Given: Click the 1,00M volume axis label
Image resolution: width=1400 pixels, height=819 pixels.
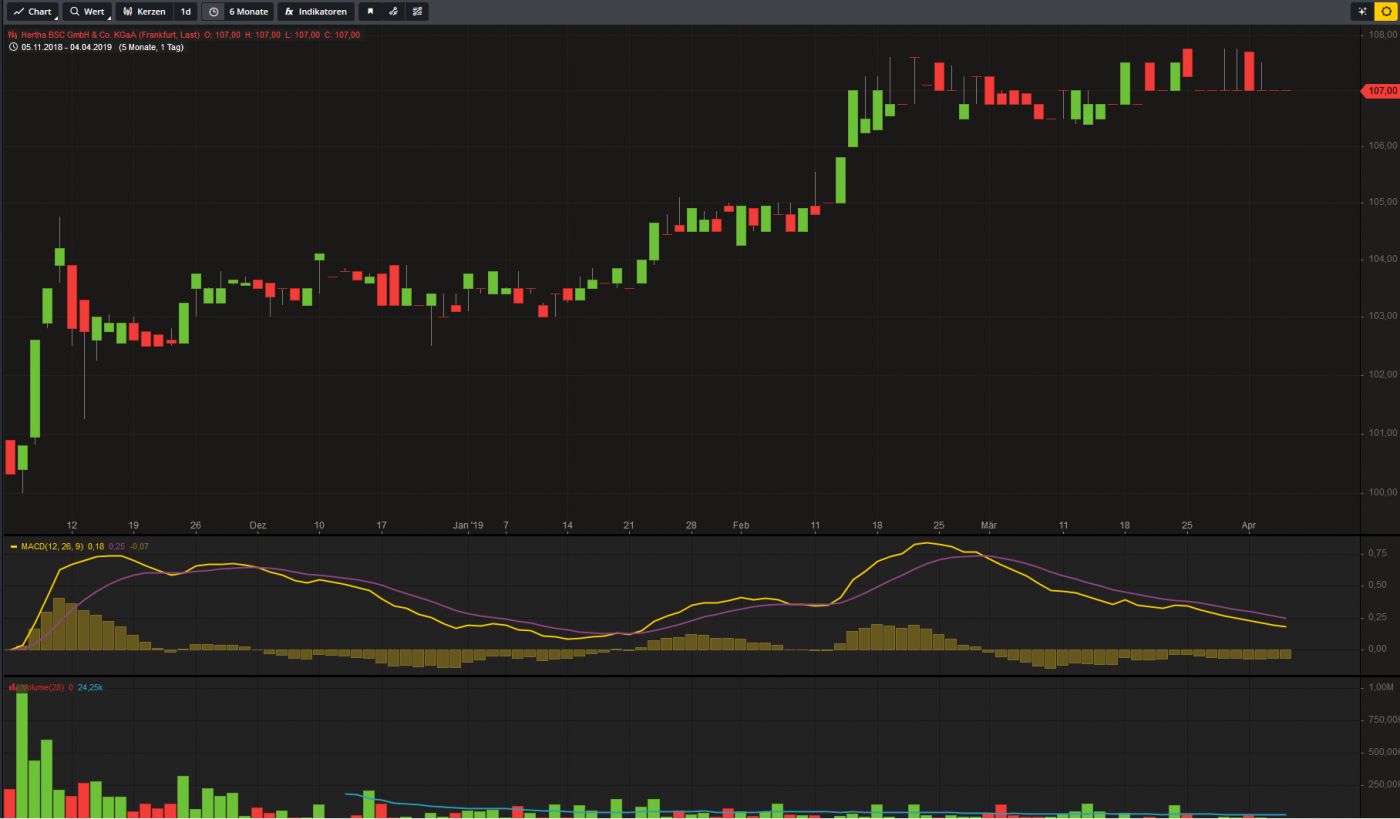Looking at the screenshot, I should coord(1381,688).
